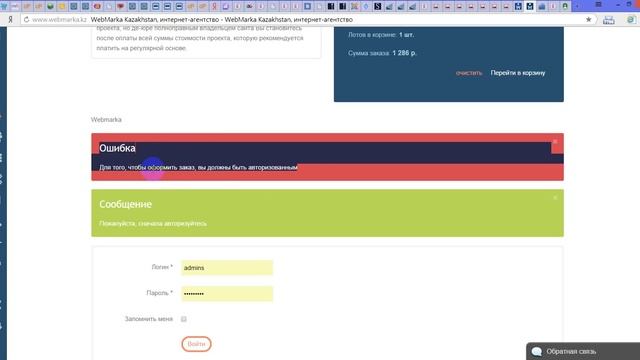Open the browser menu icon in the title bar
Viewport: 640px width, 360px height.
pyautogui.click(x=598, y=4)
